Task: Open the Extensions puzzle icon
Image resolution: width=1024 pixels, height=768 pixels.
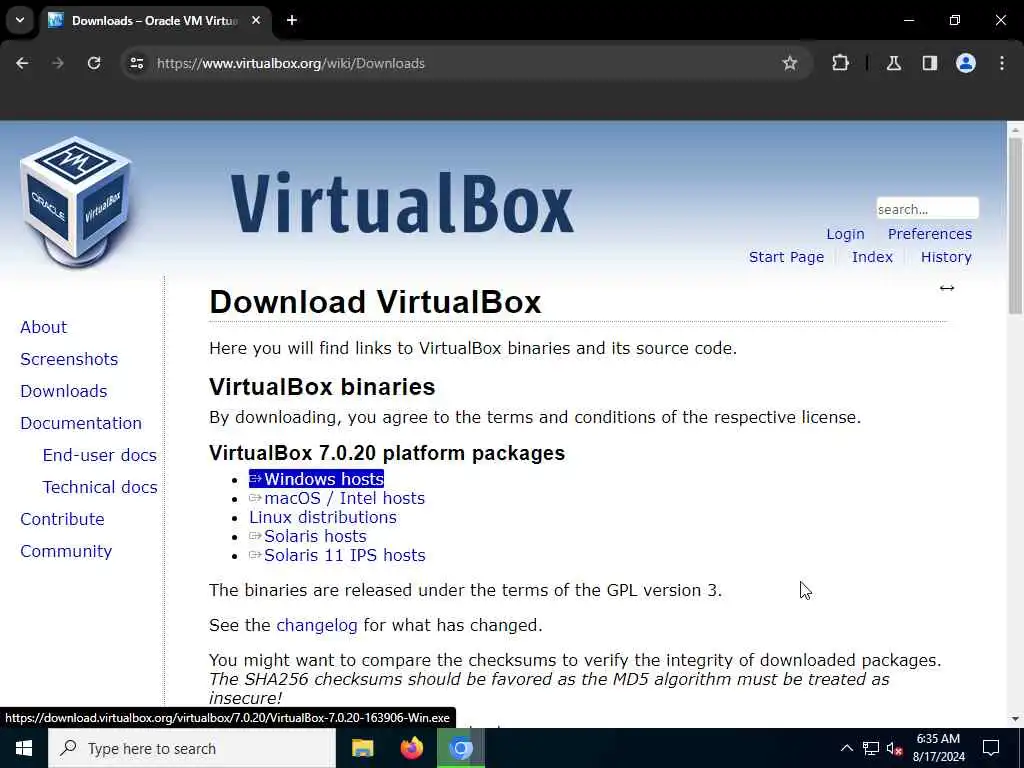Action: (840, 63)
